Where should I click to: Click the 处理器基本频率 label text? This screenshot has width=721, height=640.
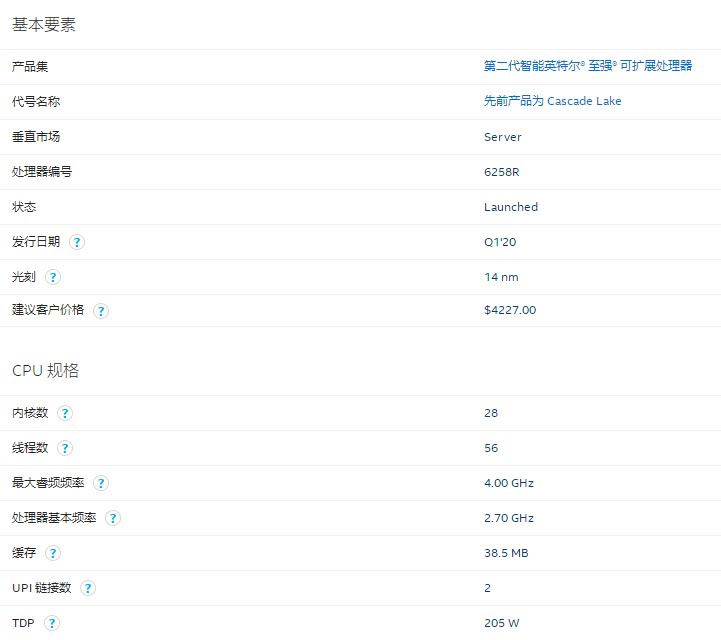tap(54, 517)
